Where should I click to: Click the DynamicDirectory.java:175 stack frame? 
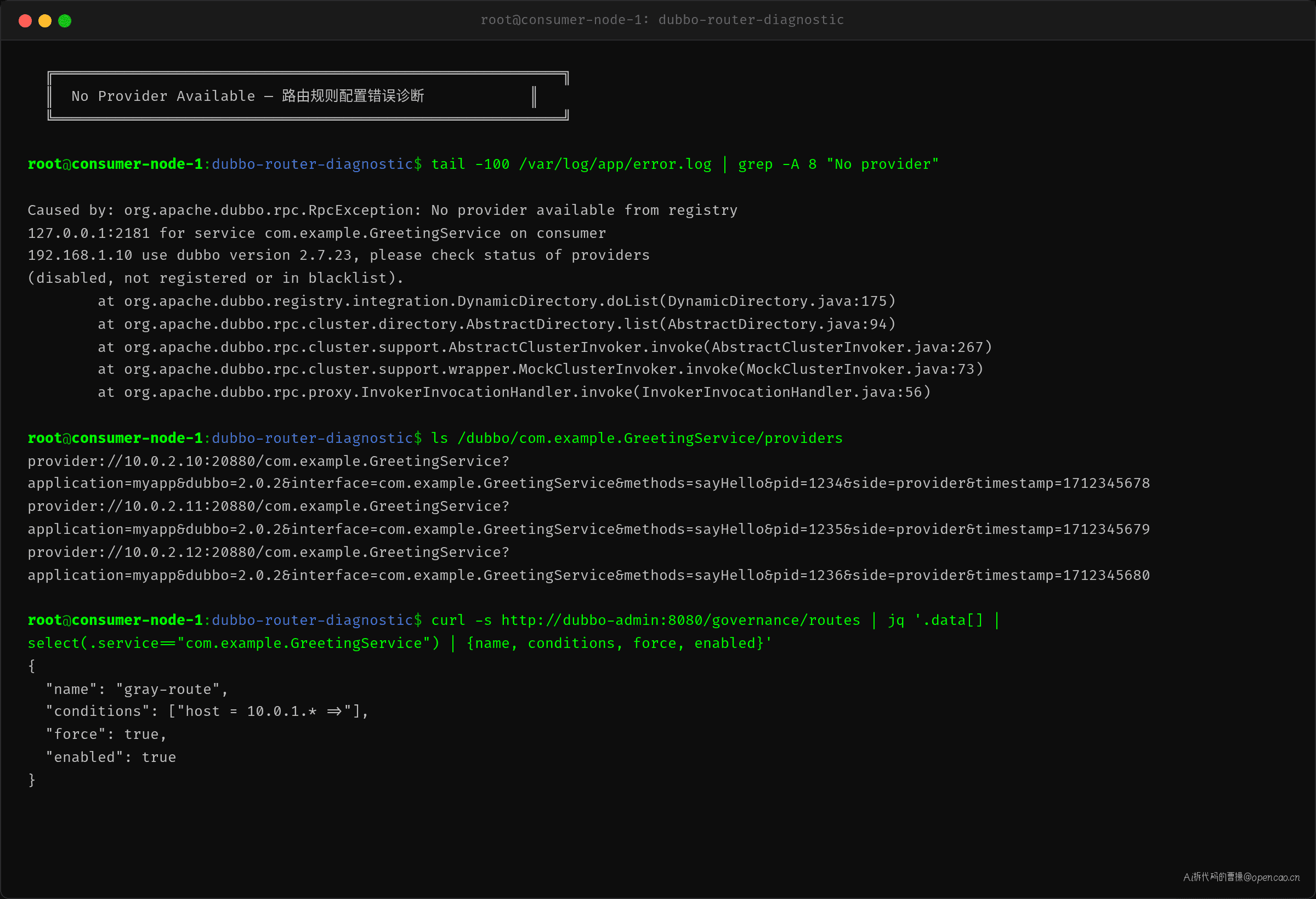point(496,301)
